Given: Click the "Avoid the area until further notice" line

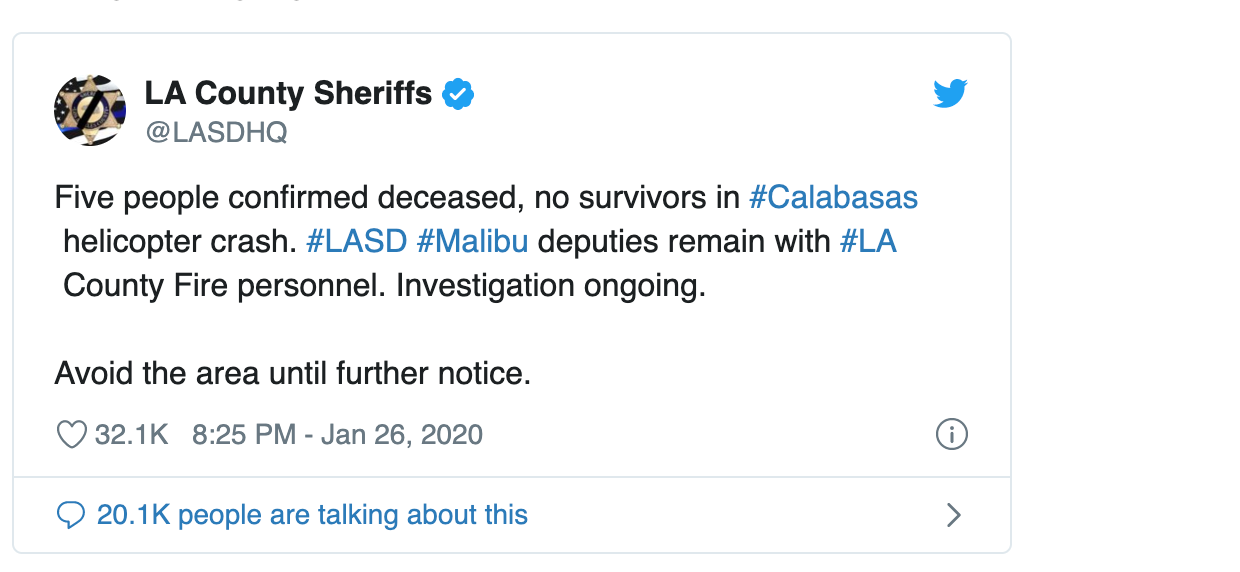Looking at the screenshot, I should point(292,374).
